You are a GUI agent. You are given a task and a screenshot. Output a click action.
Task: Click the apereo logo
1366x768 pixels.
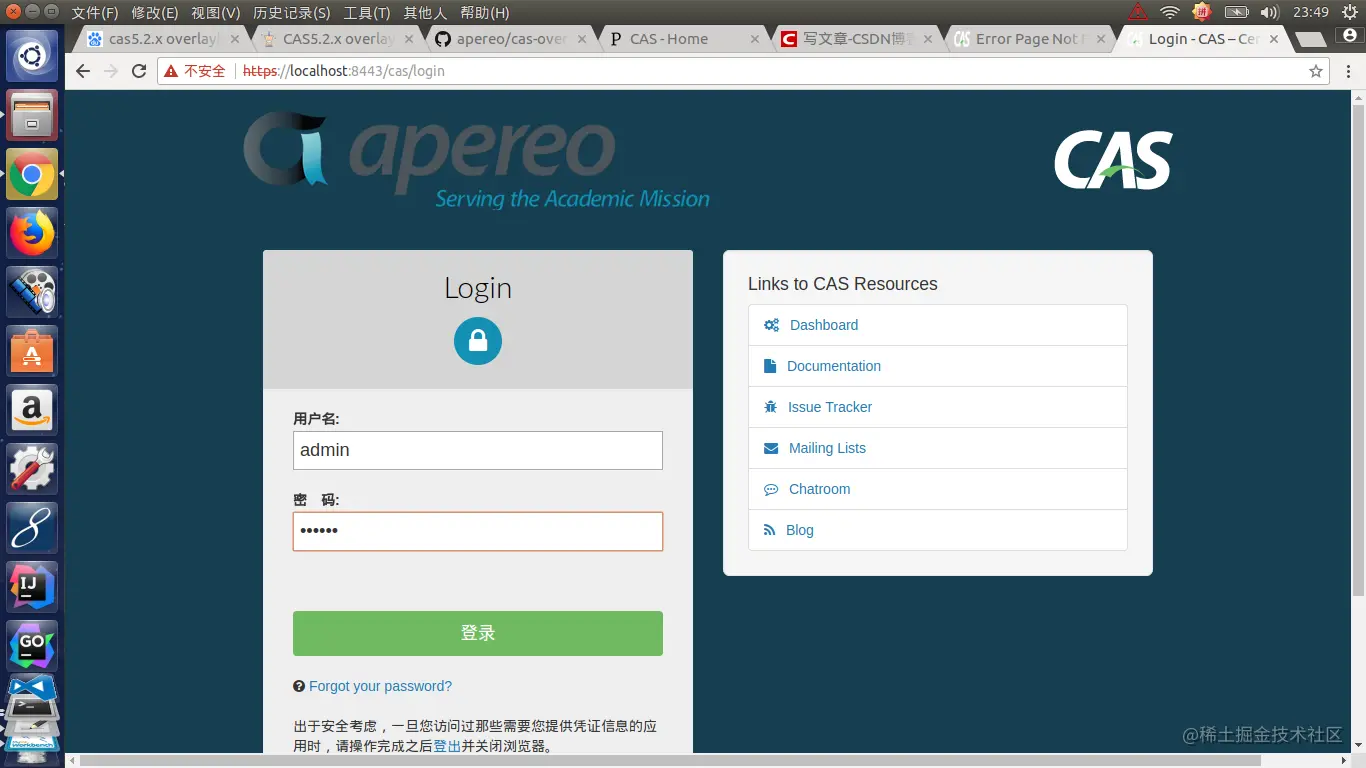pyautogui.click(x=477, y=159)
